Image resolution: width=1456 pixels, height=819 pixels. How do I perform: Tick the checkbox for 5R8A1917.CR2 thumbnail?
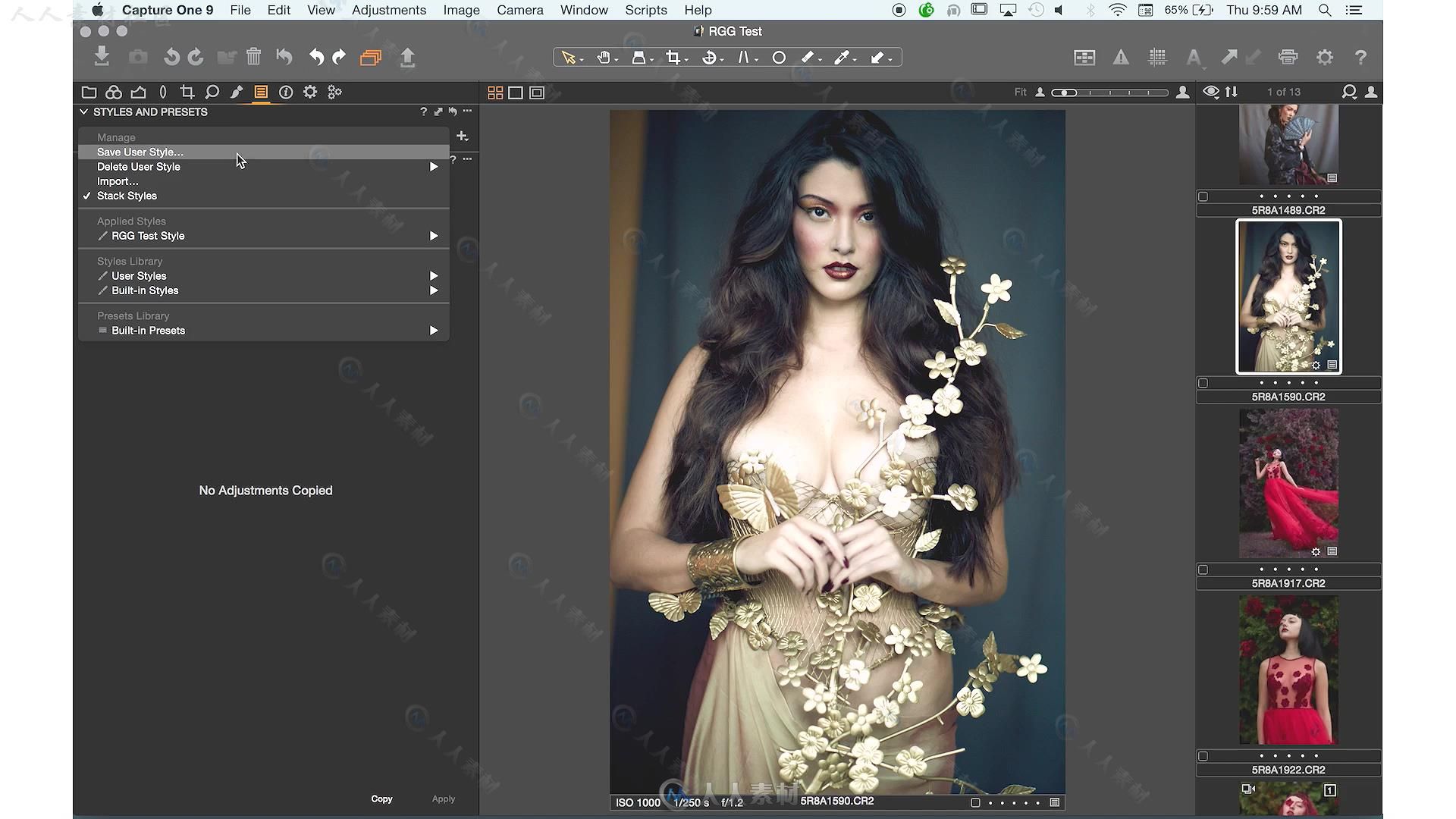[x=1203, y=570]
